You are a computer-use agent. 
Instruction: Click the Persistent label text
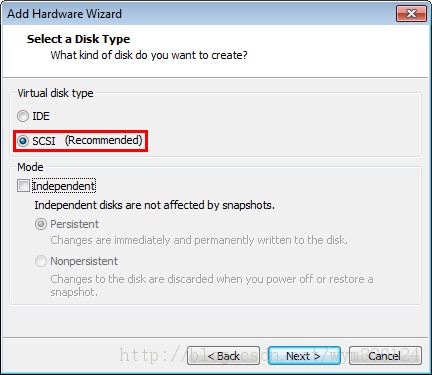click(74, 224)
